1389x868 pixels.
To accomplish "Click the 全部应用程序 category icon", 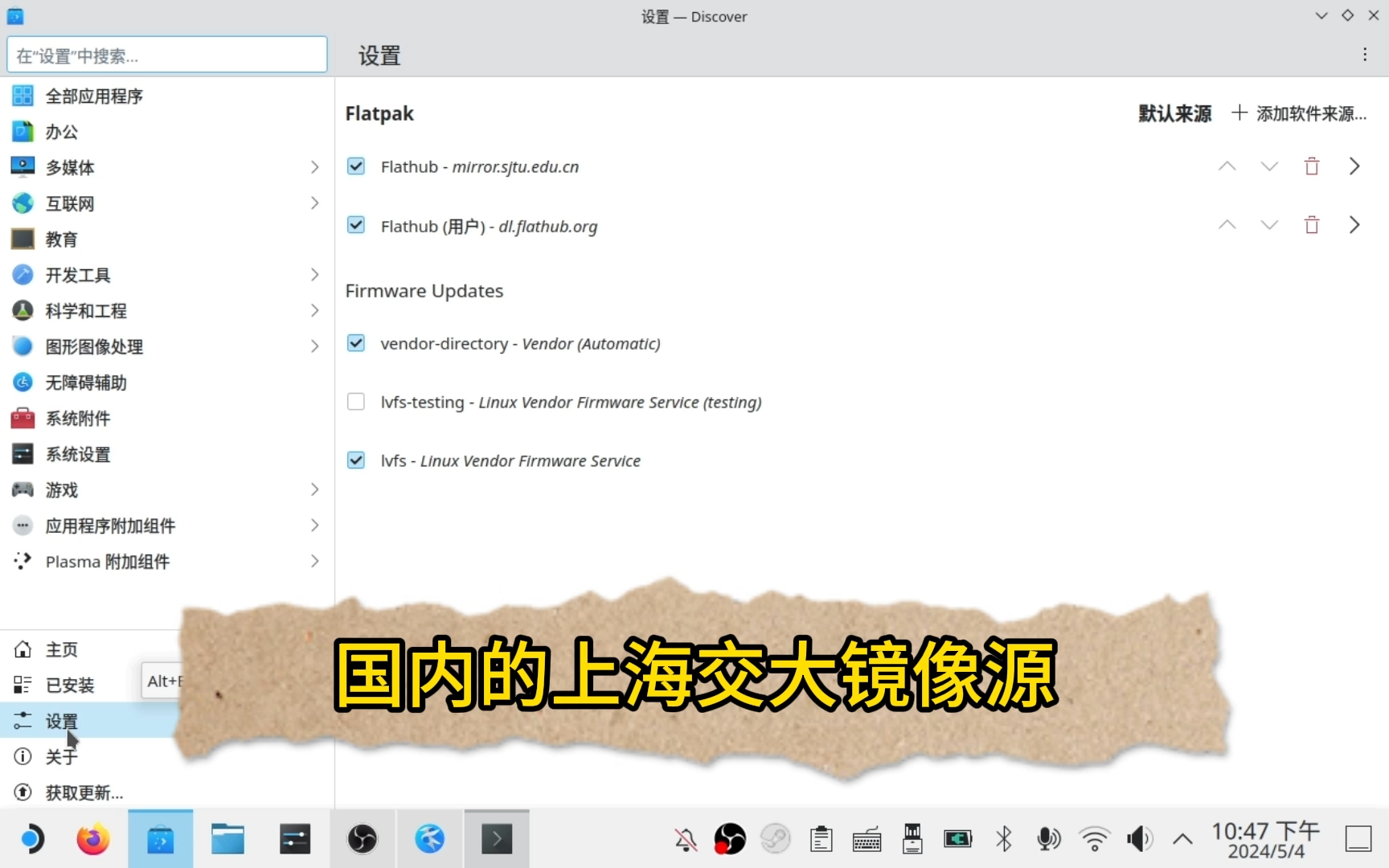I will [23, 96].
